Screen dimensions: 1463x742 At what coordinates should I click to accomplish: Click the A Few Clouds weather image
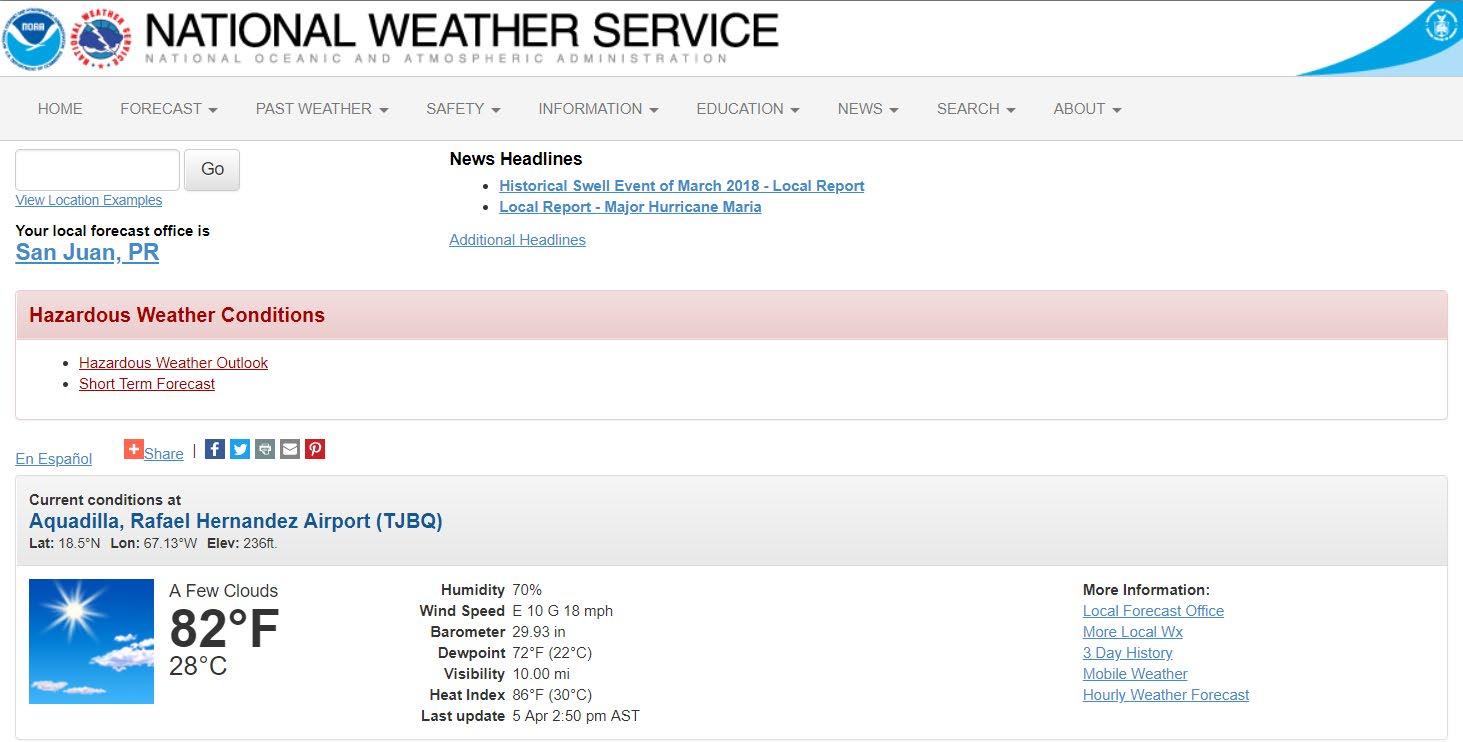[91, 641]
